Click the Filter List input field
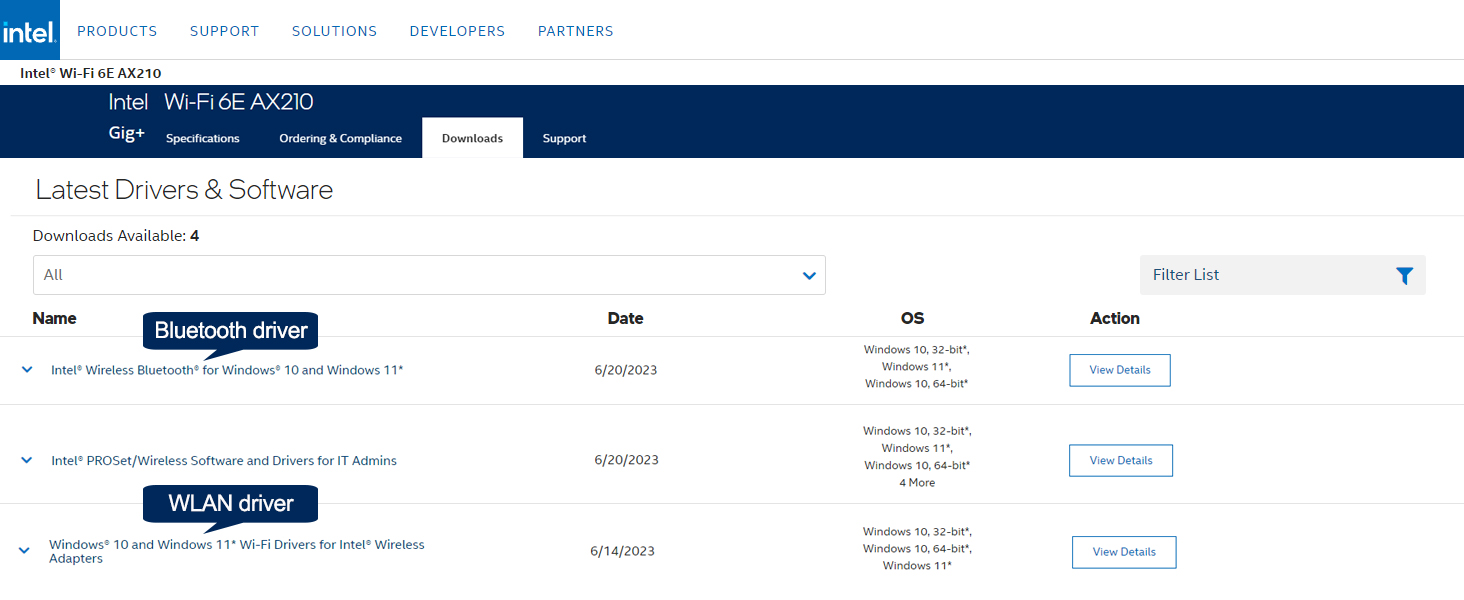Image resolution: width=1464 pixels, height=600 pixels. point(1265,275)
